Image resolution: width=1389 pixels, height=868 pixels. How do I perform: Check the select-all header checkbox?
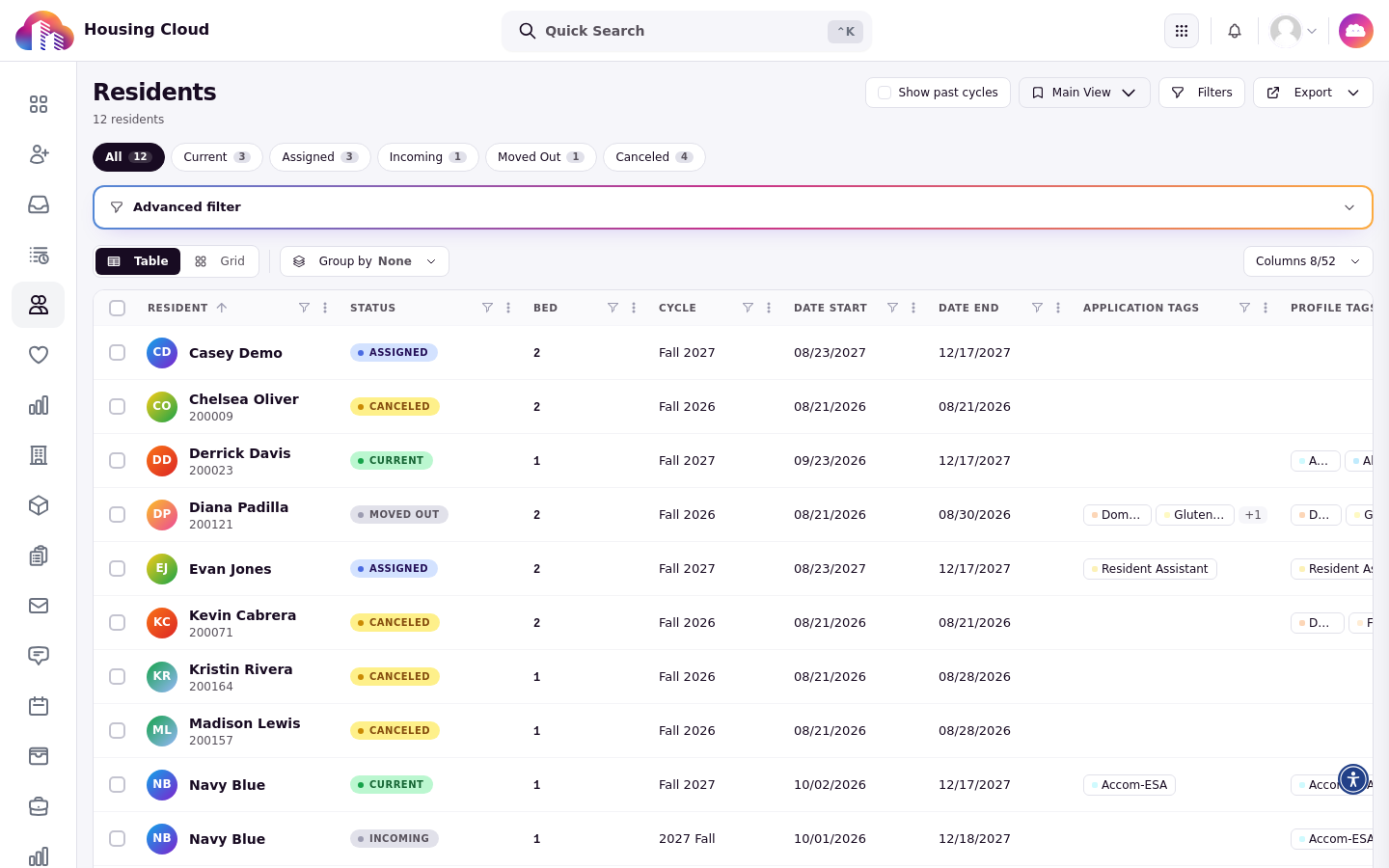click(118, 309)
